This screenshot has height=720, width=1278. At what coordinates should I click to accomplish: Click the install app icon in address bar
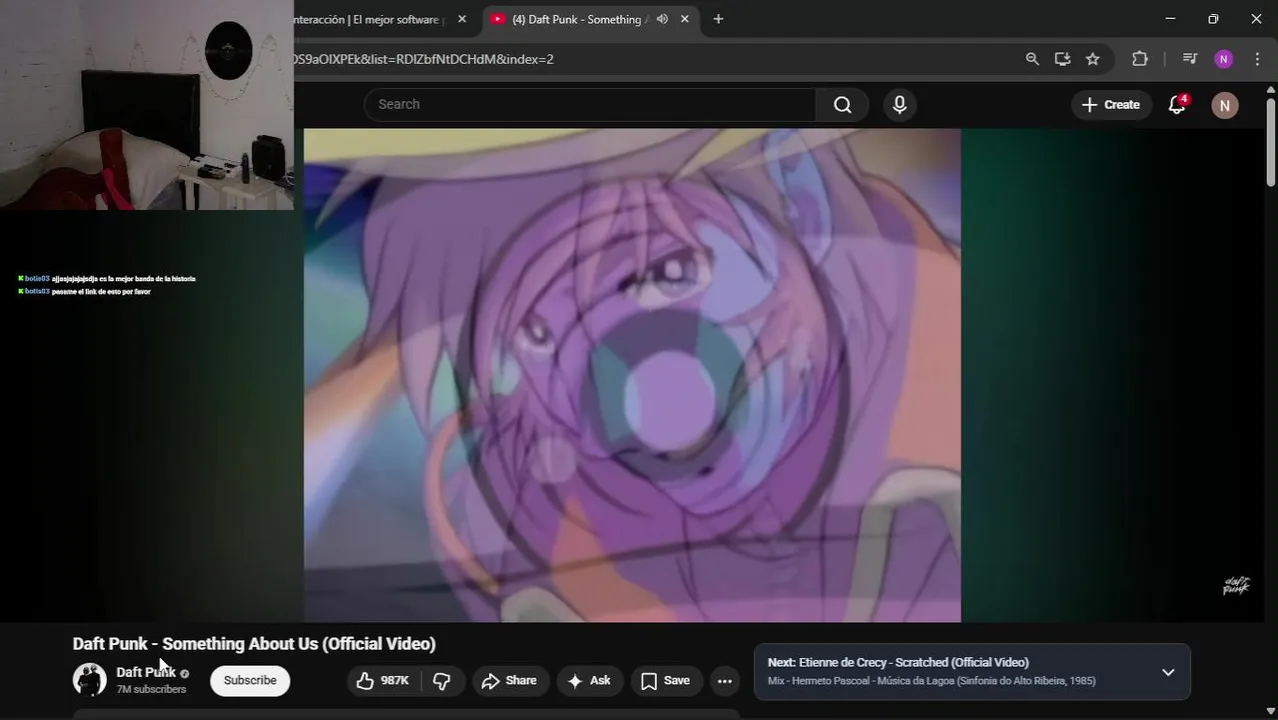(1062, 59)
